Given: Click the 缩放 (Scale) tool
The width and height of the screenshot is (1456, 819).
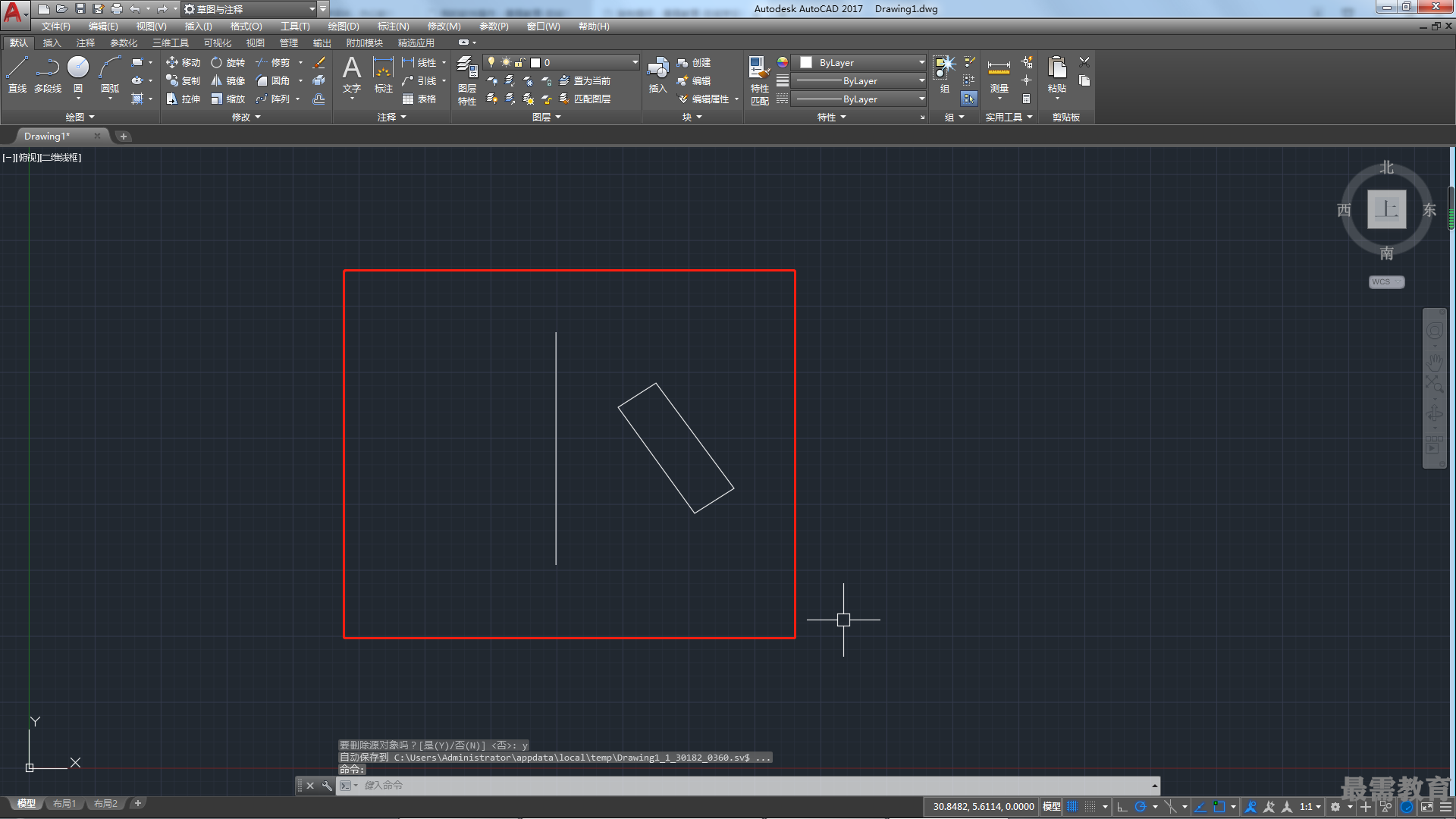Looking at the screenshot, I should tap(227, 99).
